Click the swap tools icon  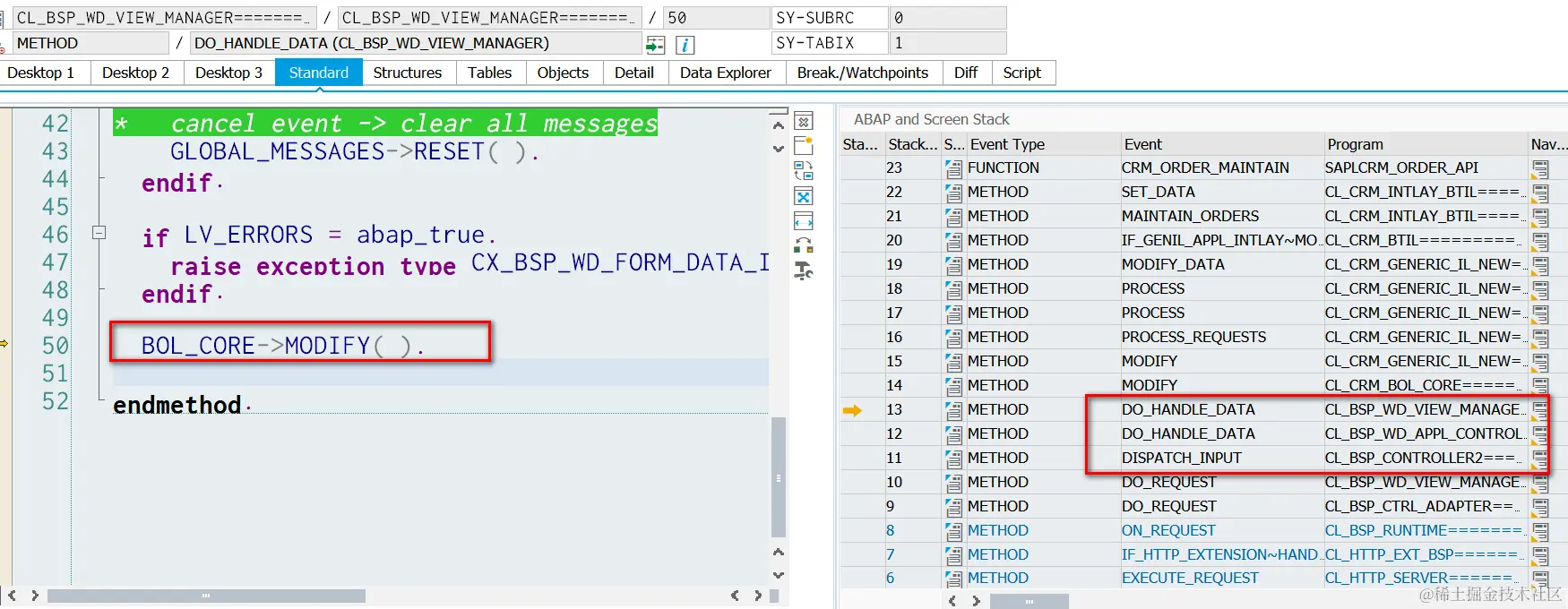point(804,245)
